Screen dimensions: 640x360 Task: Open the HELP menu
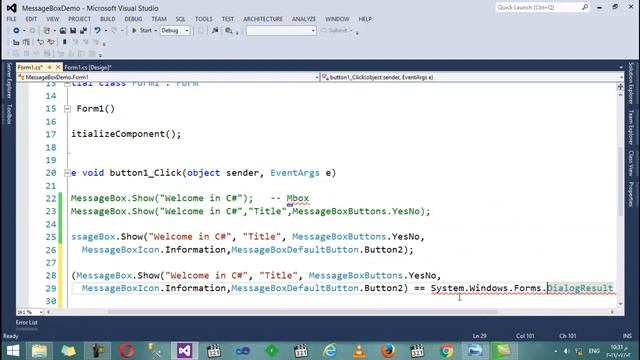pos(365,19)
